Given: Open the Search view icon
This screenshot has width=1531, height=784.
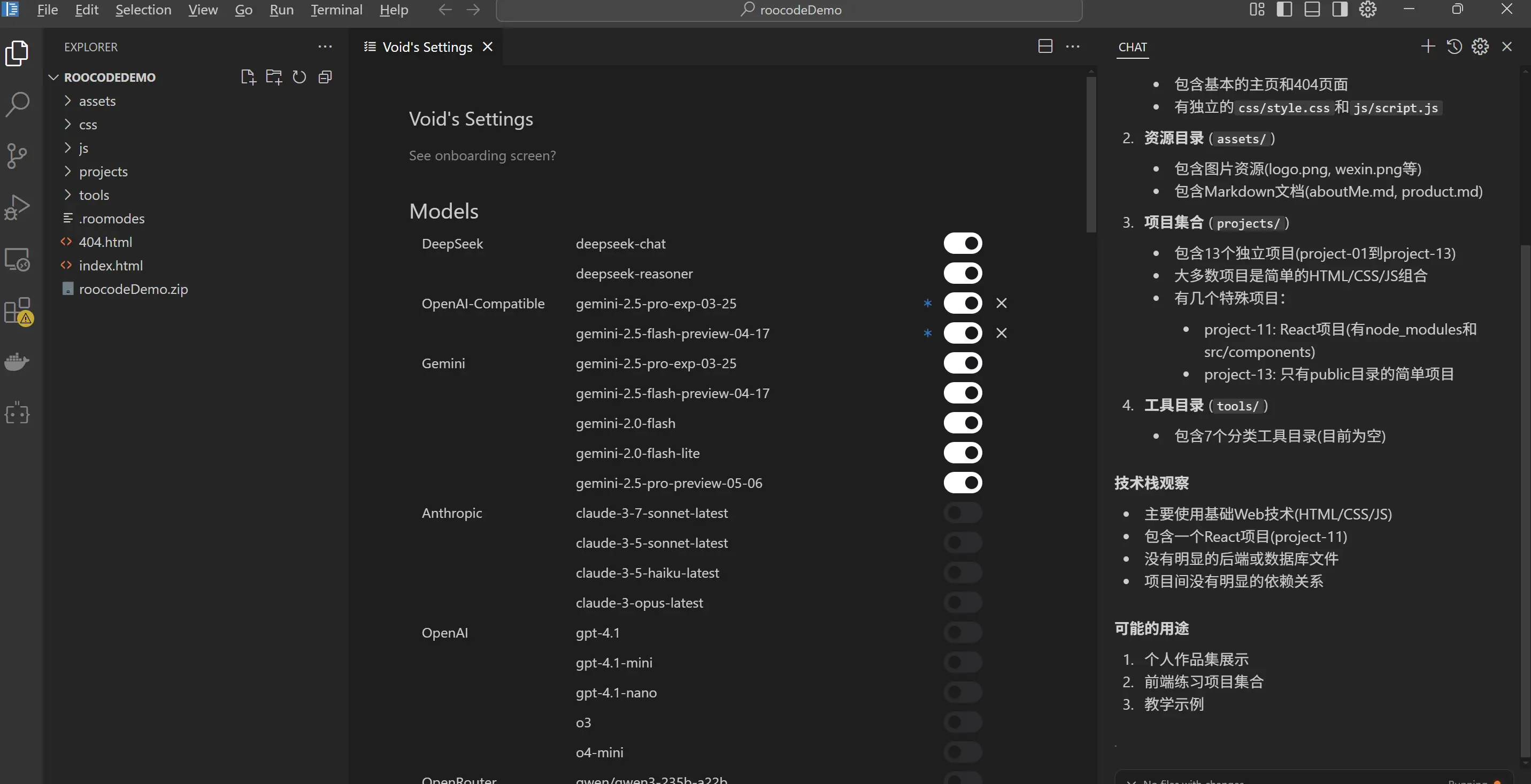Looking at the screenshot, I should click(x=17, y=105).
